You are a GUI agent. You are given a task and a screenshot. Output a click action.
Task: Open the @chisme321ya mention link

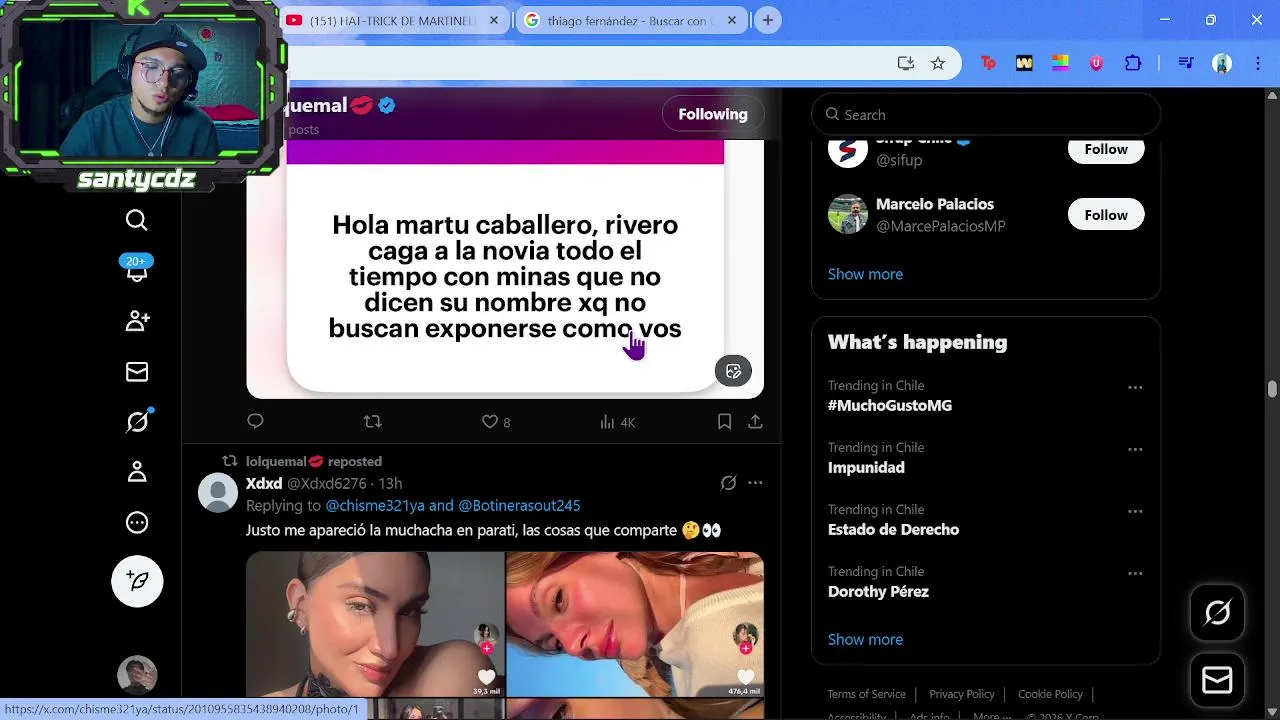click(x=375, y=506)
